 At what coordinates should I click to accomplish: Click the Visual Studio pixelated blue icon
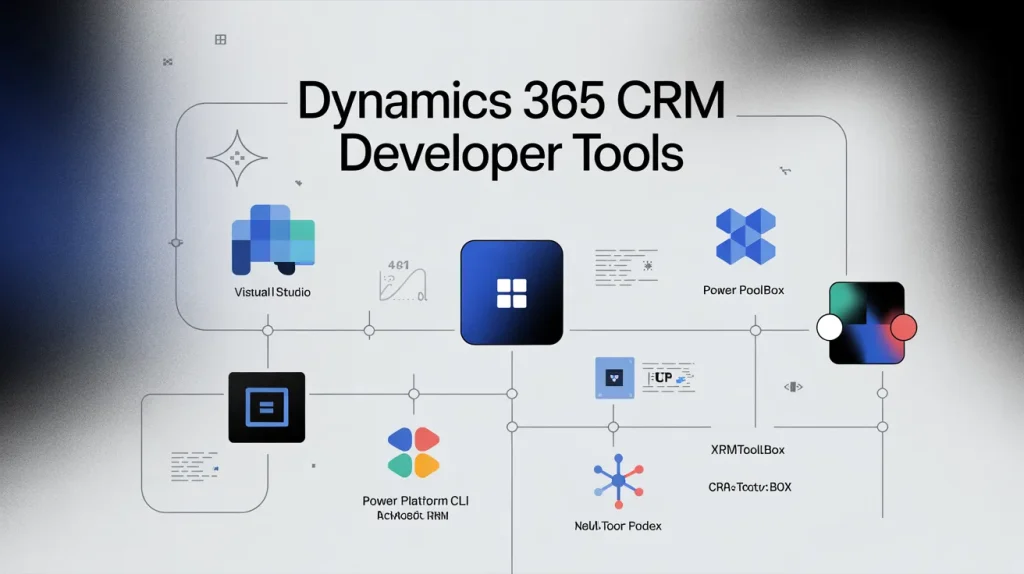[x=273, y=240]
